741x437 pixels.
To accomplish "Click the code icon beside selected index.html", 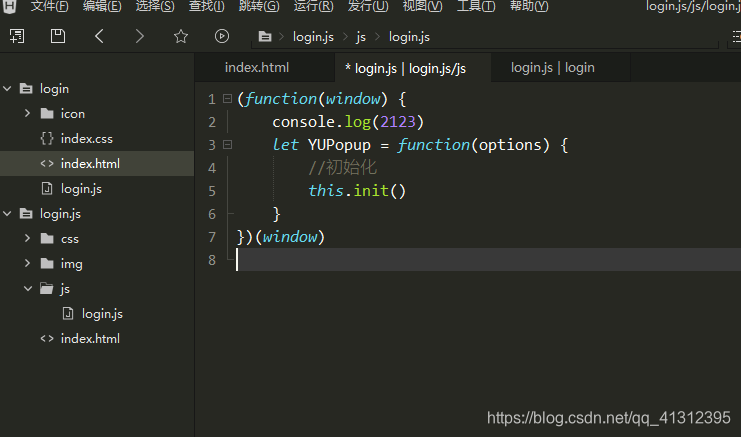I will 47,163.
